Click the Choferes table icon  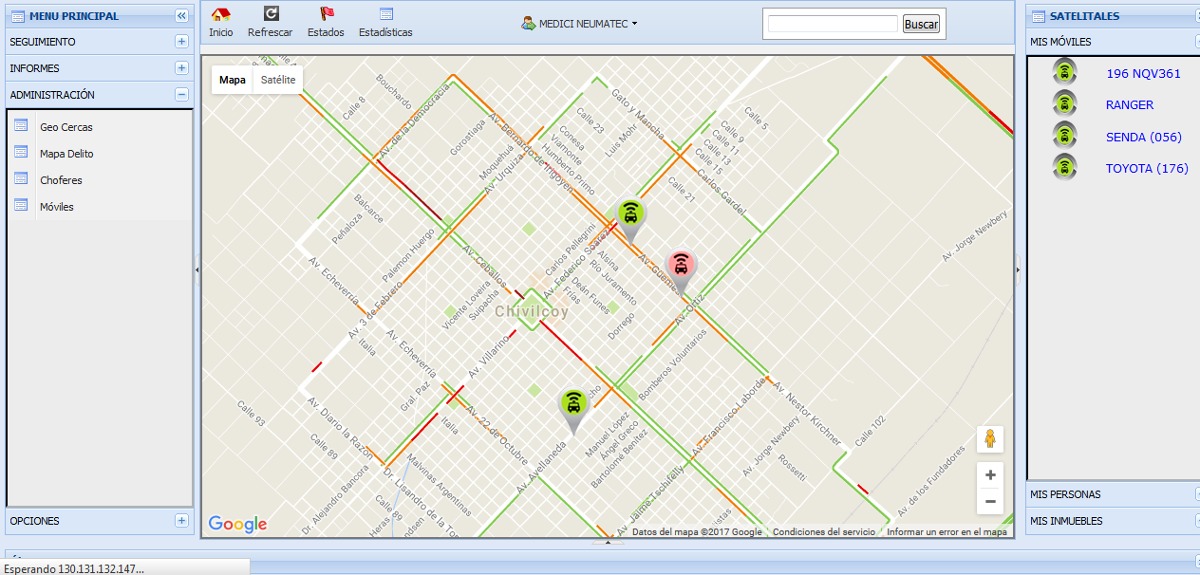click(x=21, y=178)
